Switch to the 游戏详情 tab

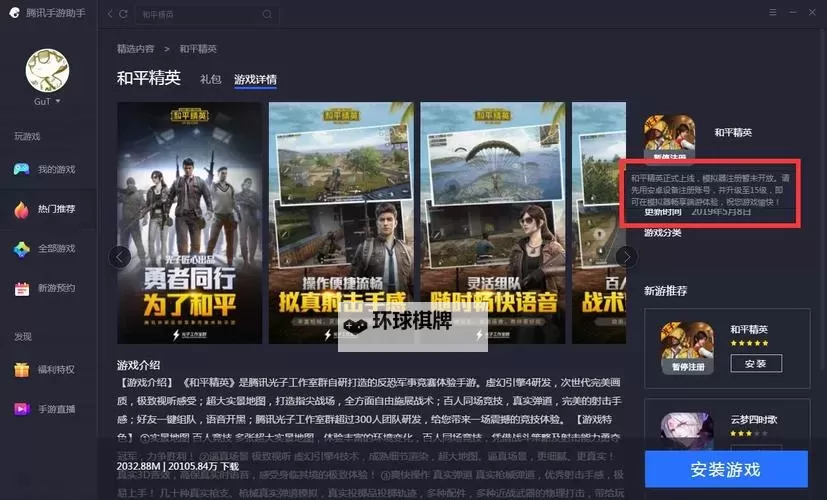(255, 79)
